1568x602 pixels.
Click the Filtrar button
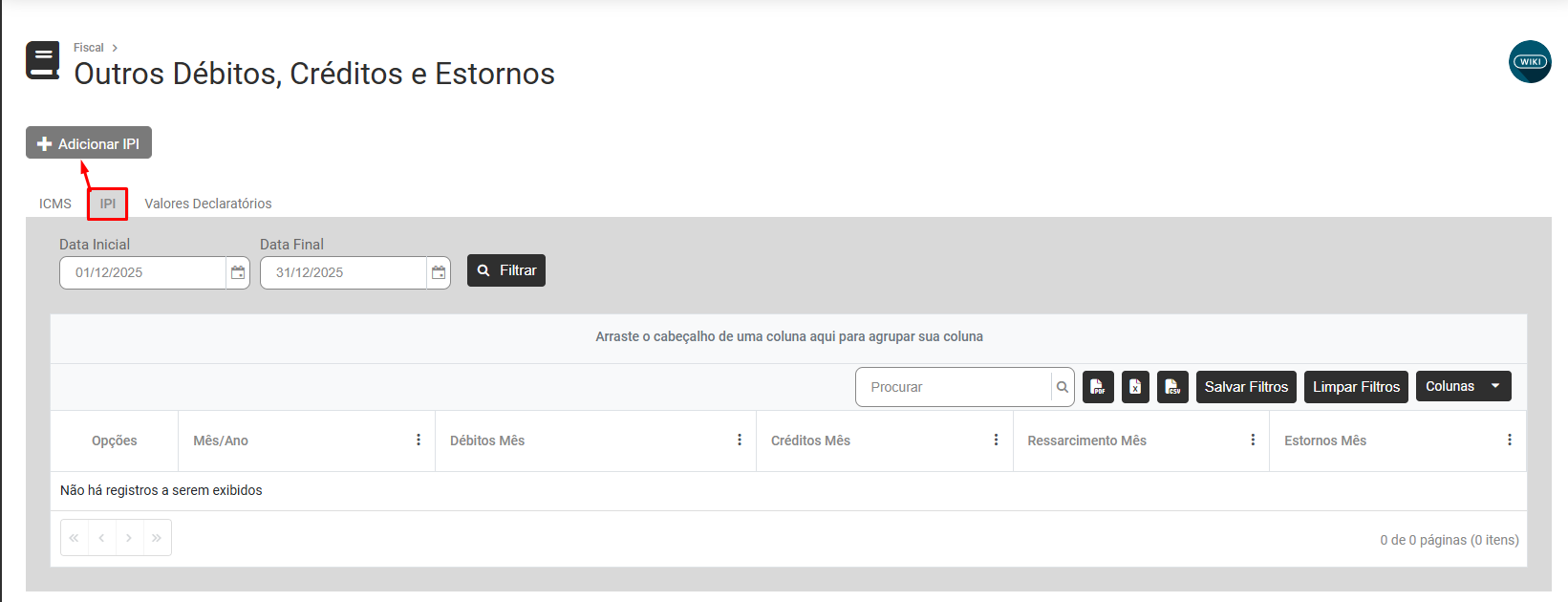click(x=506, y=270)
